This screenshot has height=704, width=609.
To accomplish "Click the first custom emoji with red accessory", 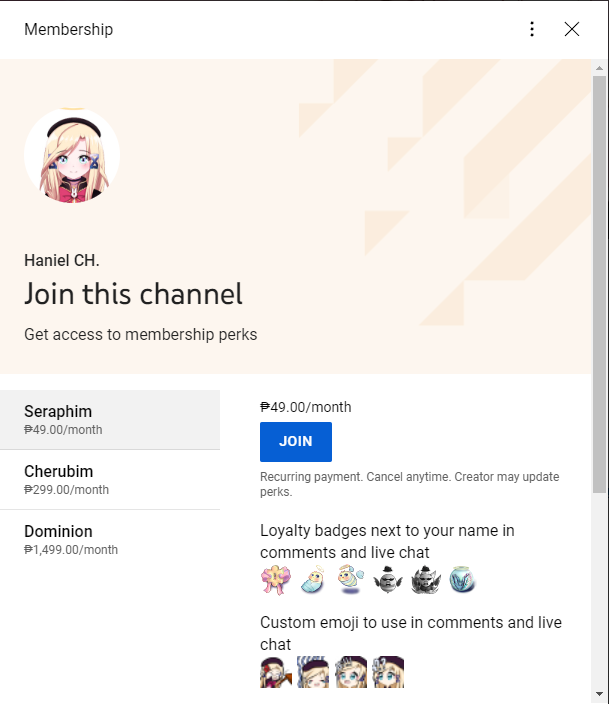I will (x=276, y=672).
